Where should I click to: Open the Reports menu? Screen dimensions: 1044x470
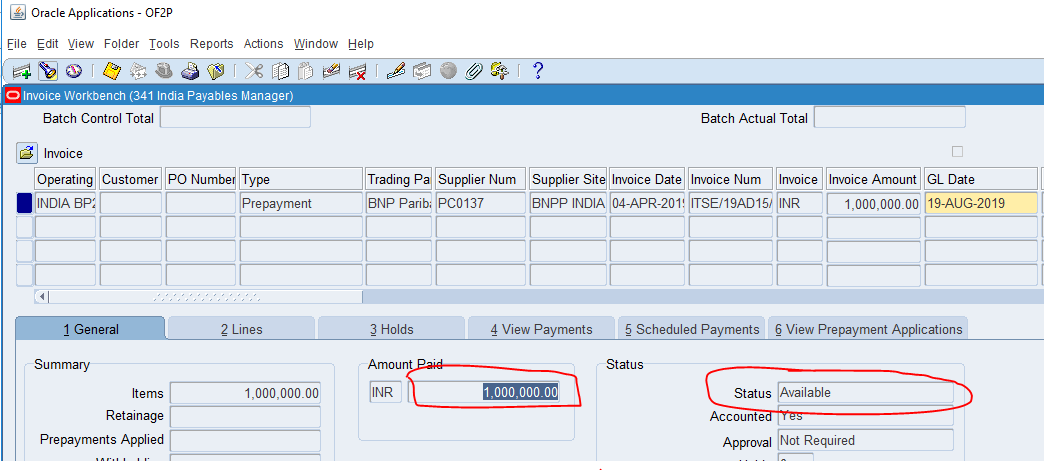click(212, 44)
